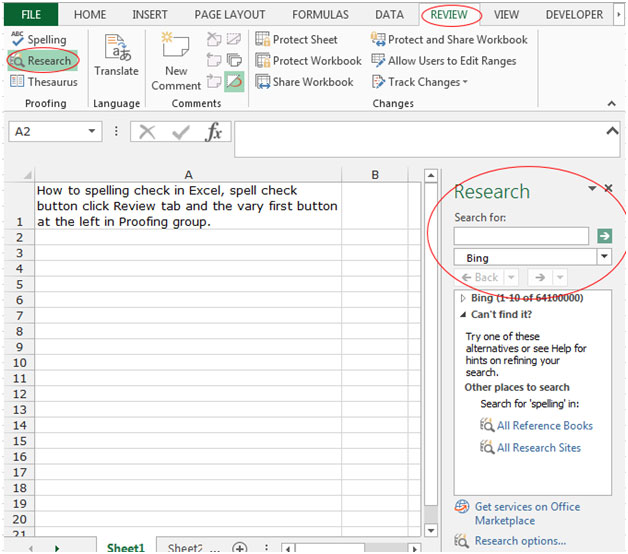Image resolution: width=628 pixels, height=554 pixels.
Task: Click All Reference Books link
Action: (545, 425)
